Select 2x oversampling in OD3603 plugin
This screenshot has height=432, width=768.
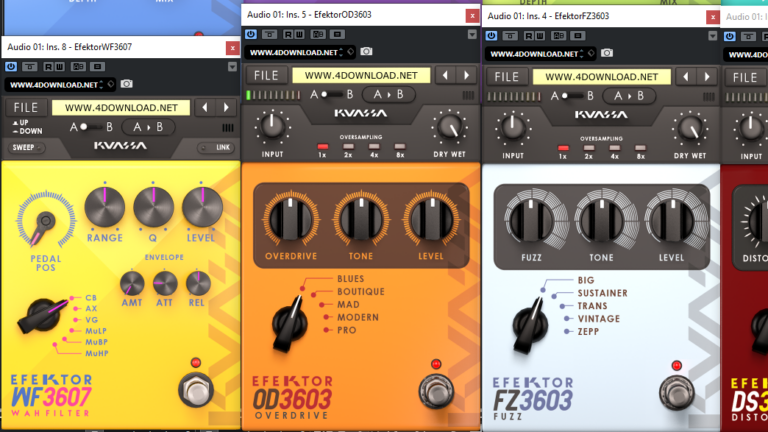pos(348,146)
